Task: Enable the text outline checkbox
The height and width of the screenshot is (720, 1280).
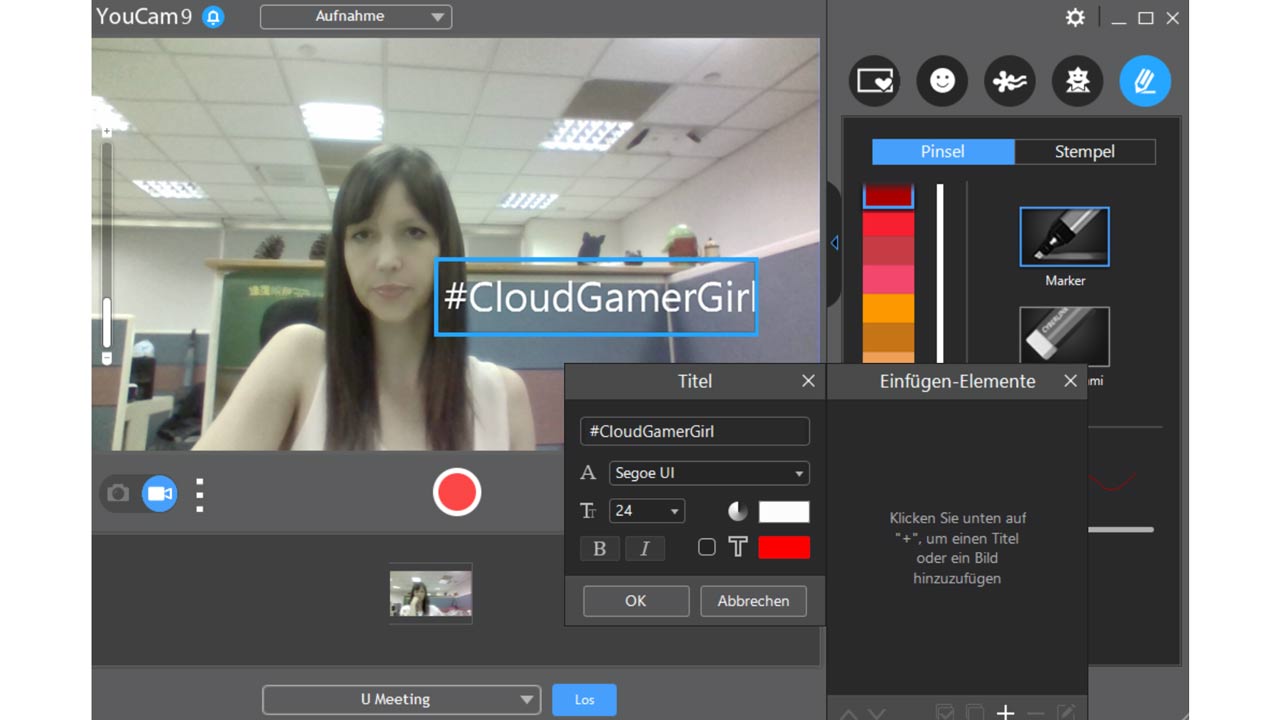Action: 706,547
